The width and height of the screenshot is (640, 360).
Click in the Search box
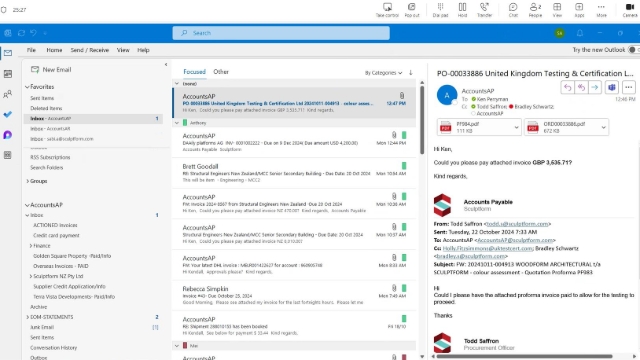coord(281,33)
